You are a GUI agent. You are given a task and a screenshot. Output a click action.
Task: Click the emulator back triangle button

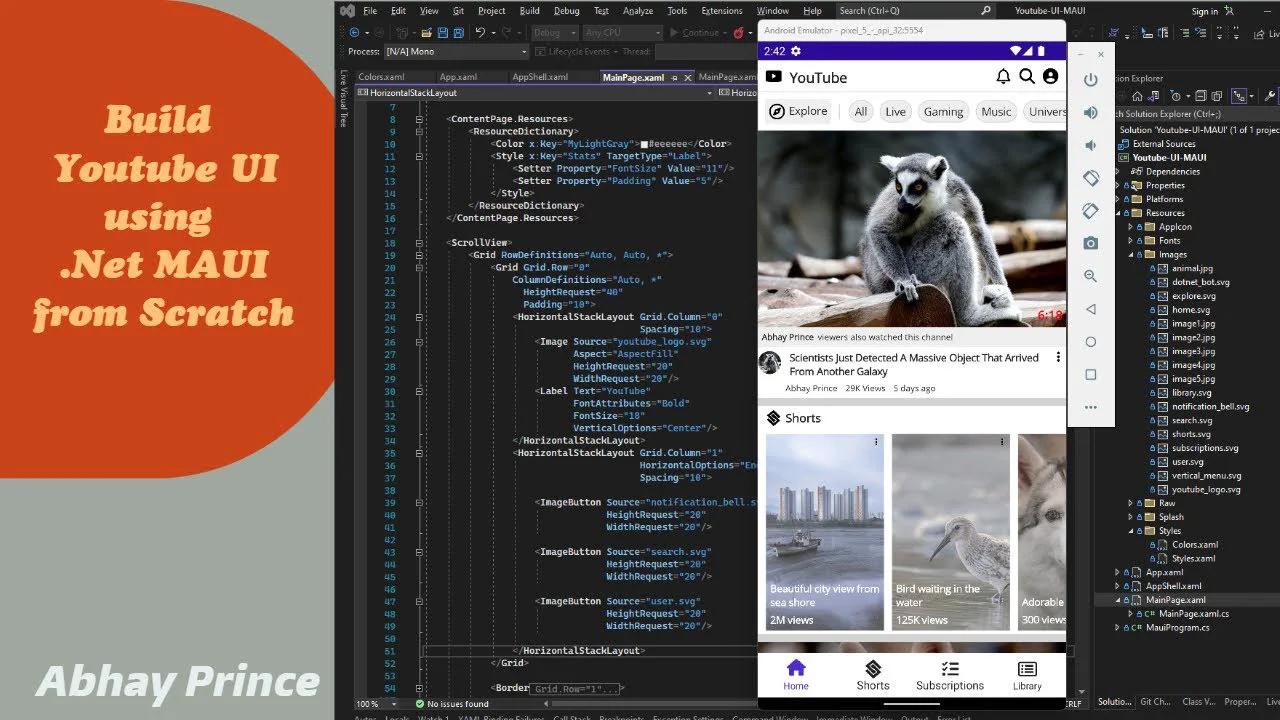(1091, 309)
